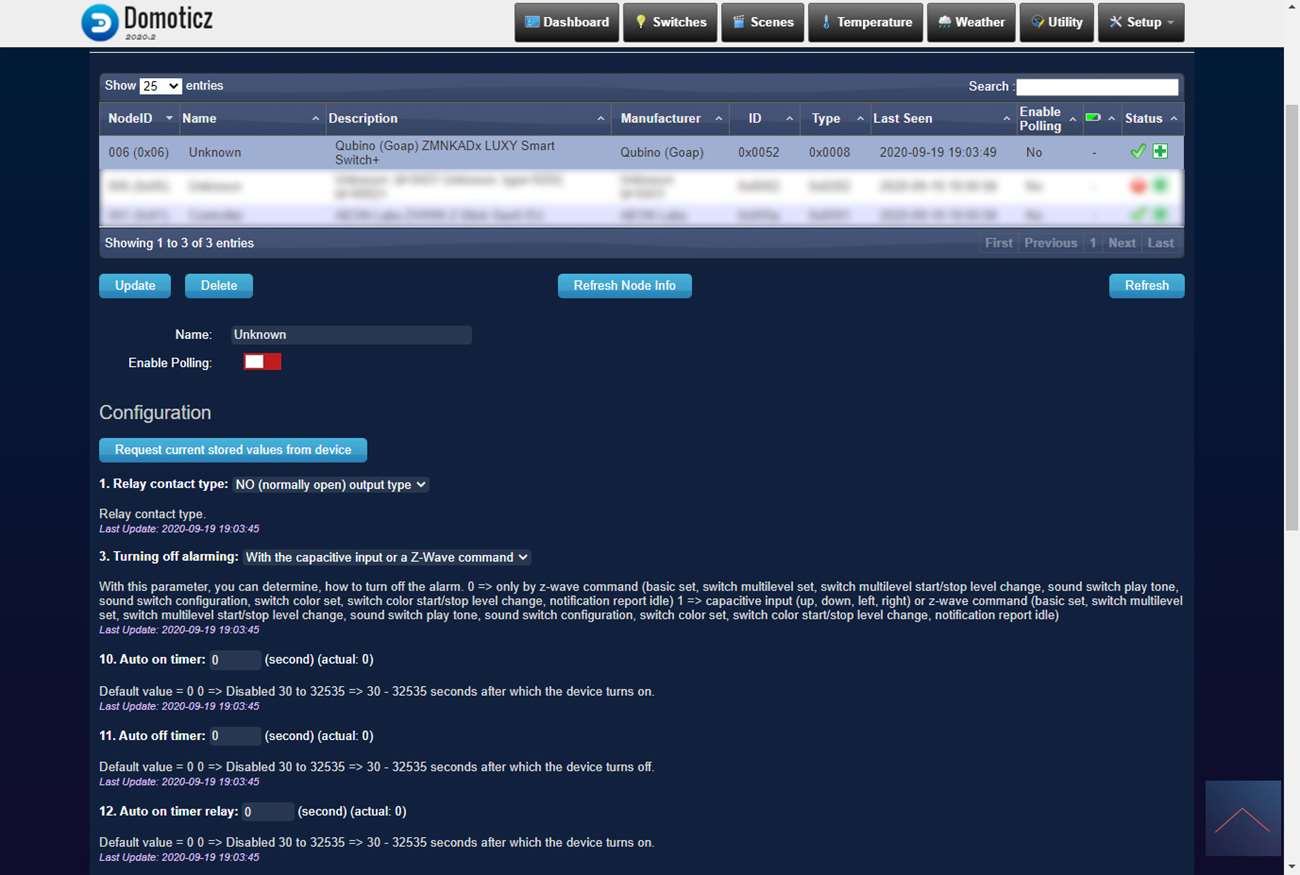This screenshot has height=875, width=1300.
Task: Sort table by Name column header
Action: point(252,118)
